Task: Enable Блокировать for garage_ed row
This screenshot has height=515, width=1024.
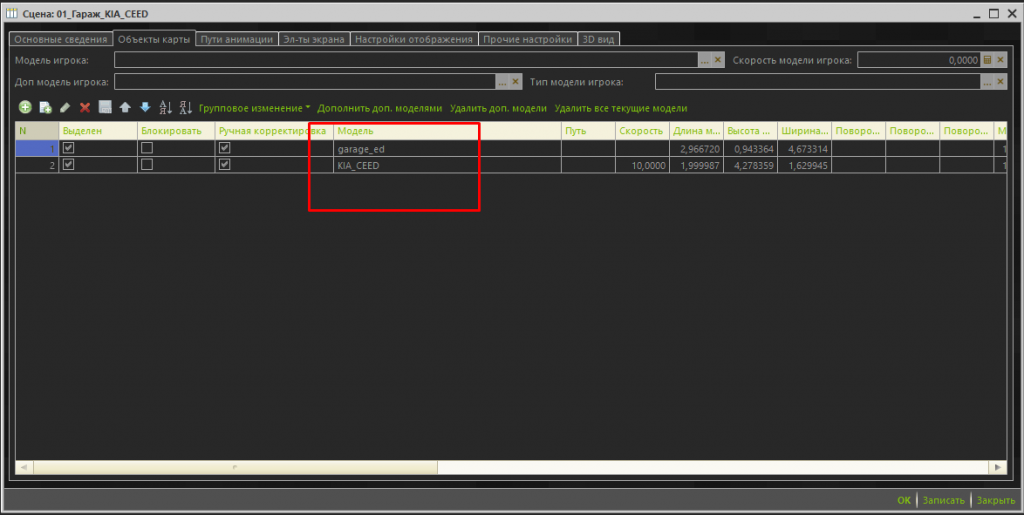Action: [x=147, y=148]
